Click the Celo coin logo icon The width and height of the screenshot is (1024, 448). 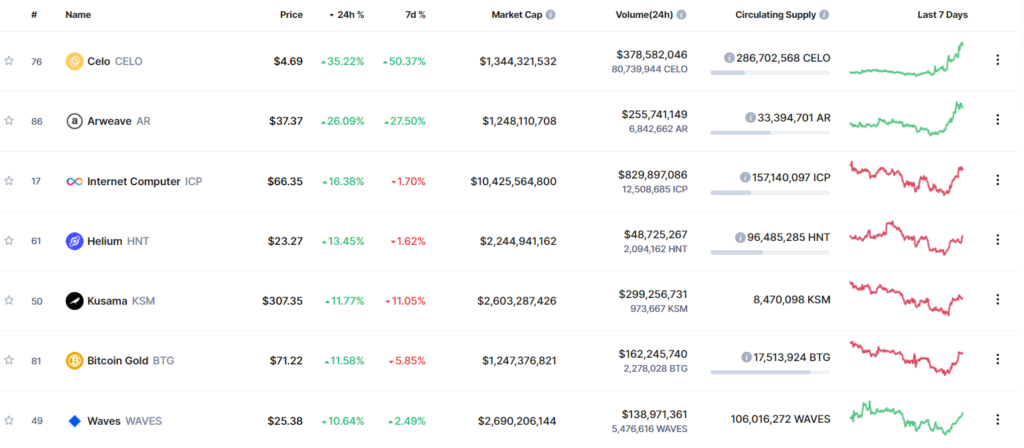(74, 61)
